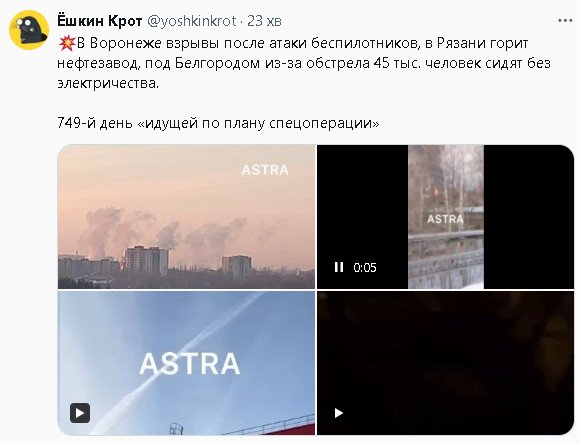The image size is (580, 443).
Task: Play the dark bottom-right video
Action: point(339,413)
